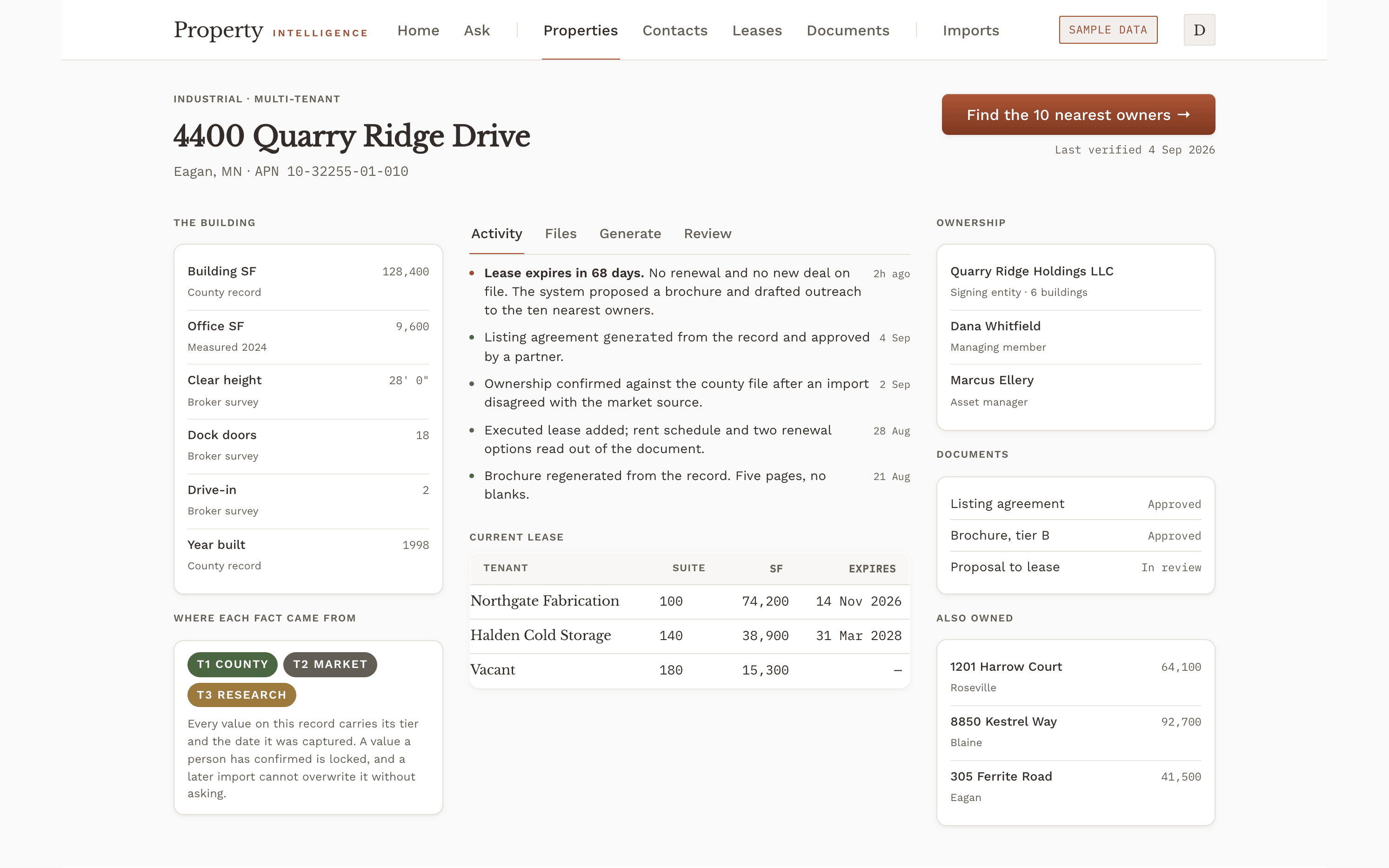The width and height of the screenshot is (1389, 868).
Task: Click the SAMPLE DATA badge
Action: pyautogui.click(x=1108, y=30)
